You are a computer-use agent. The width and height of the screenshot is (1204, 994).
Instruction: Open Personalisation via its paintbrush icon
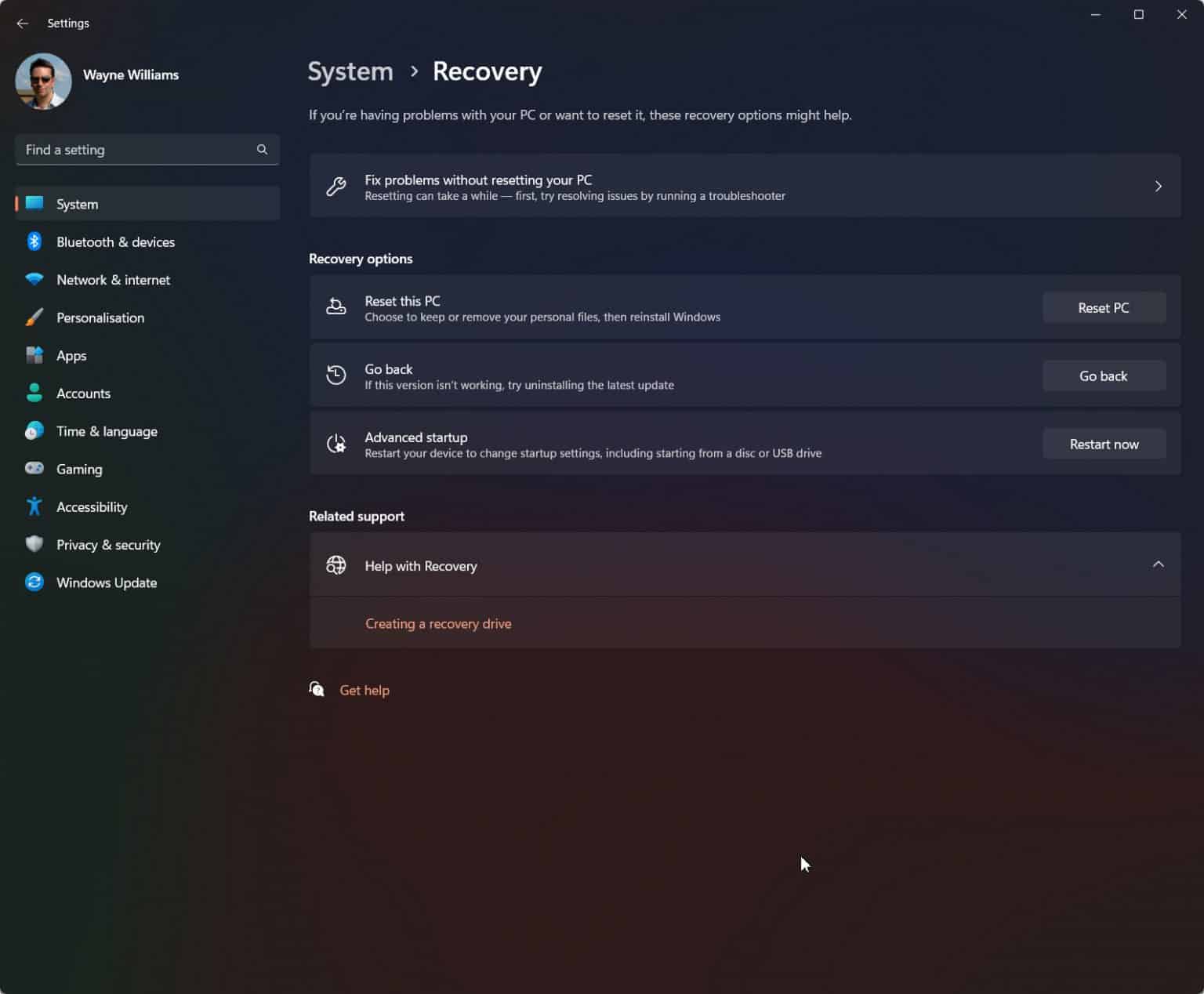tap(34, 317)
